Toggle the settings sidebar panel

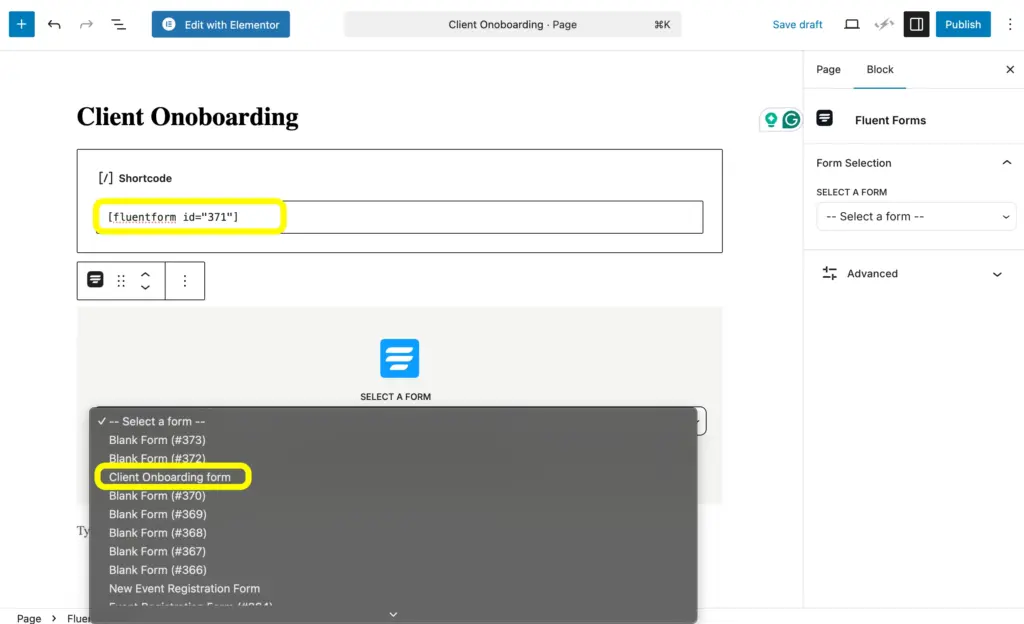point(916,24)
